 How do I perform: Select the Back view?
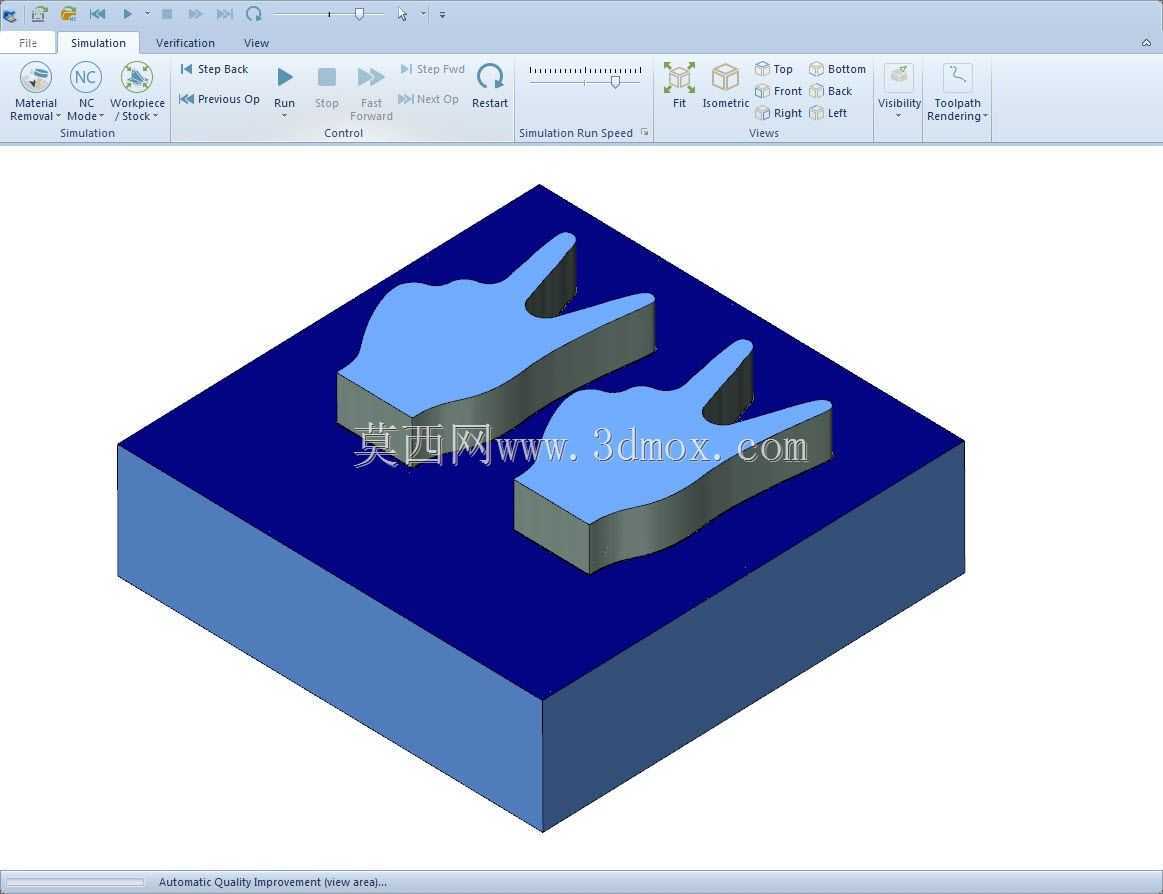pyautogui.click(x=830, y=91)
